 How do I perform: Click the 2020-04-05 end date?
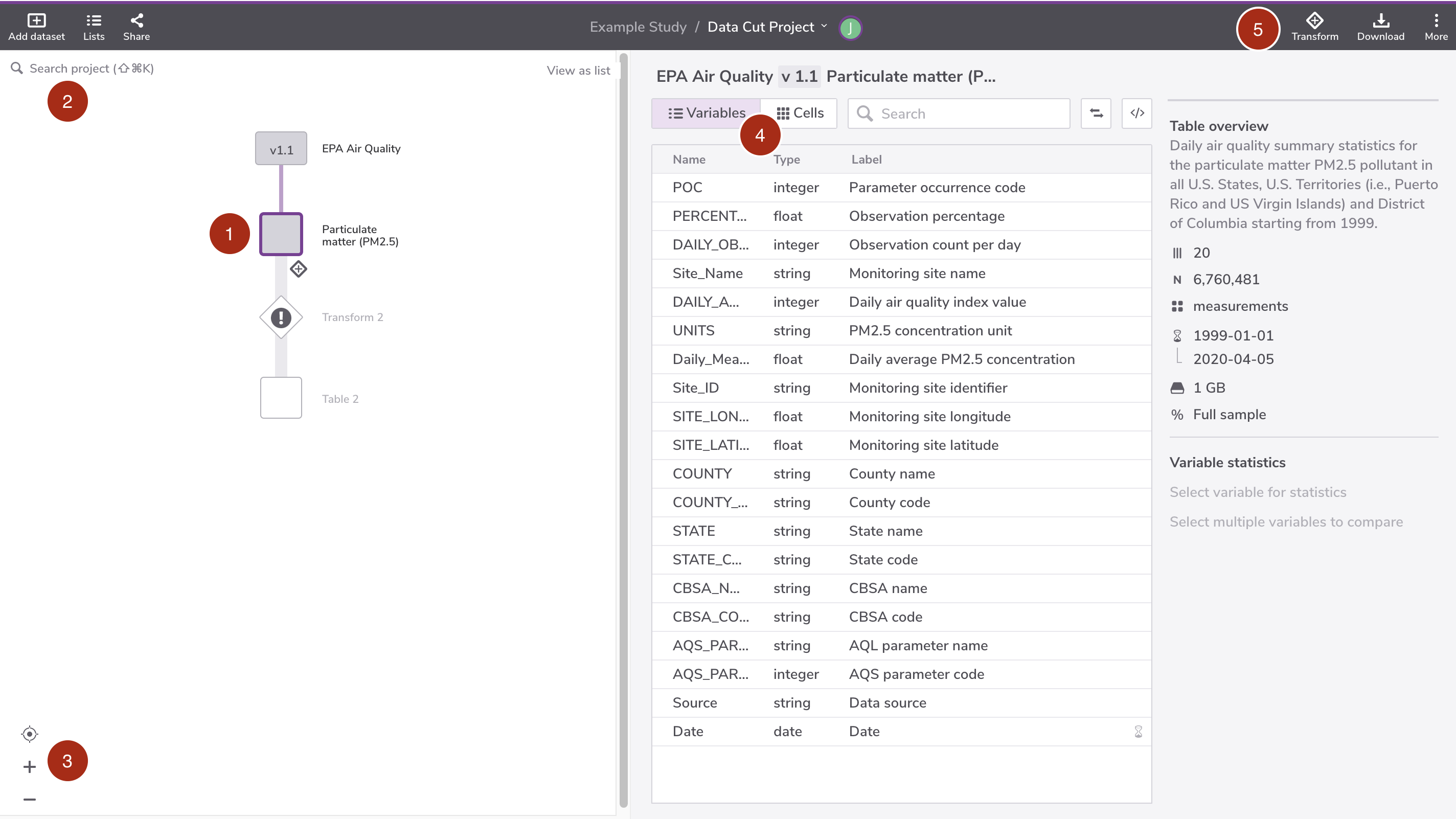pyautogui.click(x=1233, y=359)
